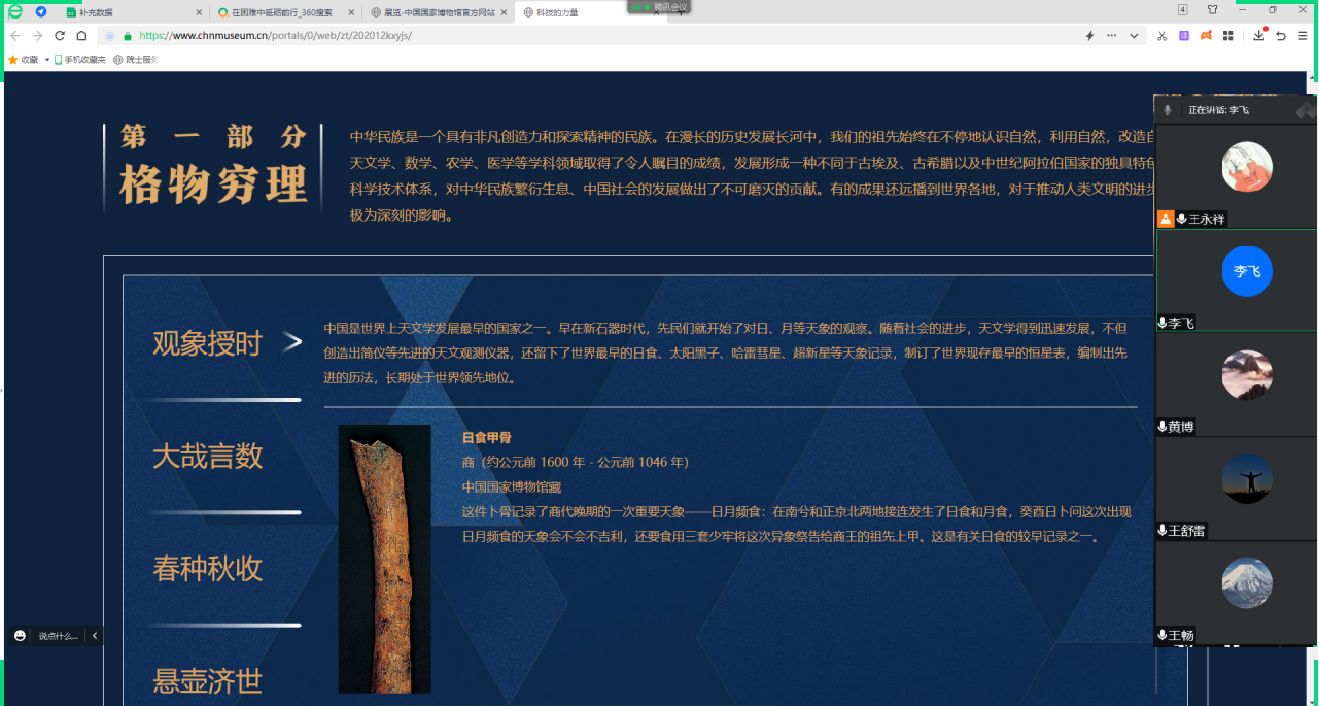Expand the favorites dropdown arrow

[x=47, y=60]
